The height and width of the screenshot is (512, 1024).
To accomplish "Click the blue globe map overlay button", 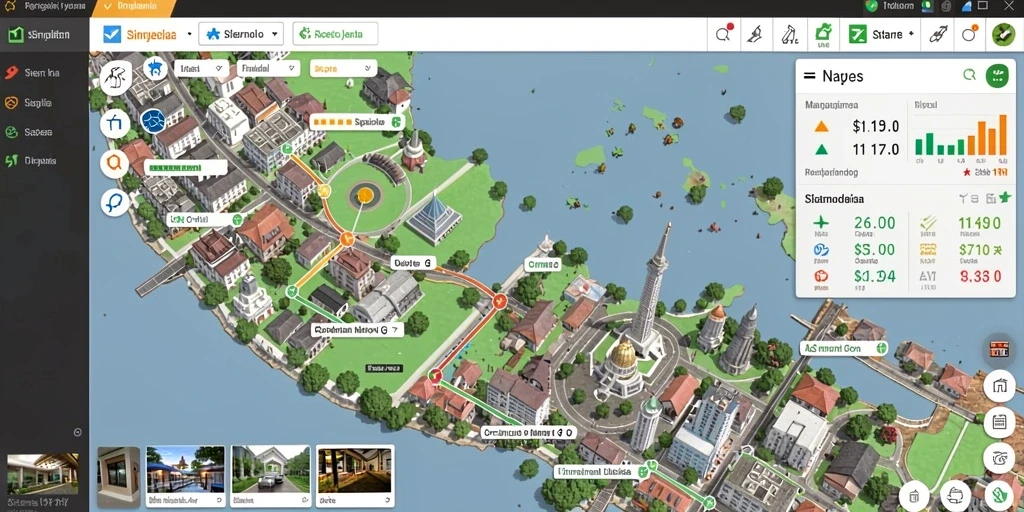I will tap(153, 121).
